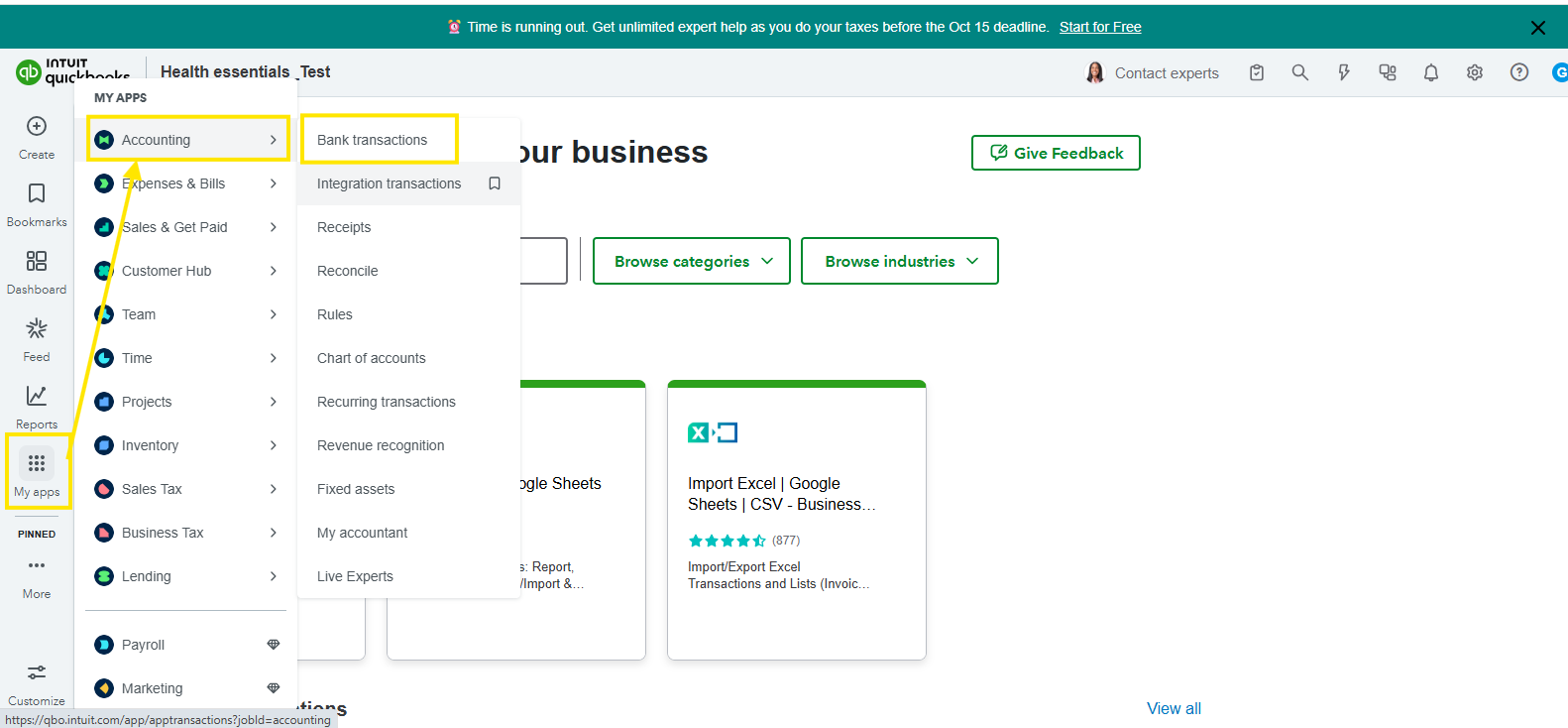
Task: Expand the Time submenu arrow
Action: tap(274, 358)
